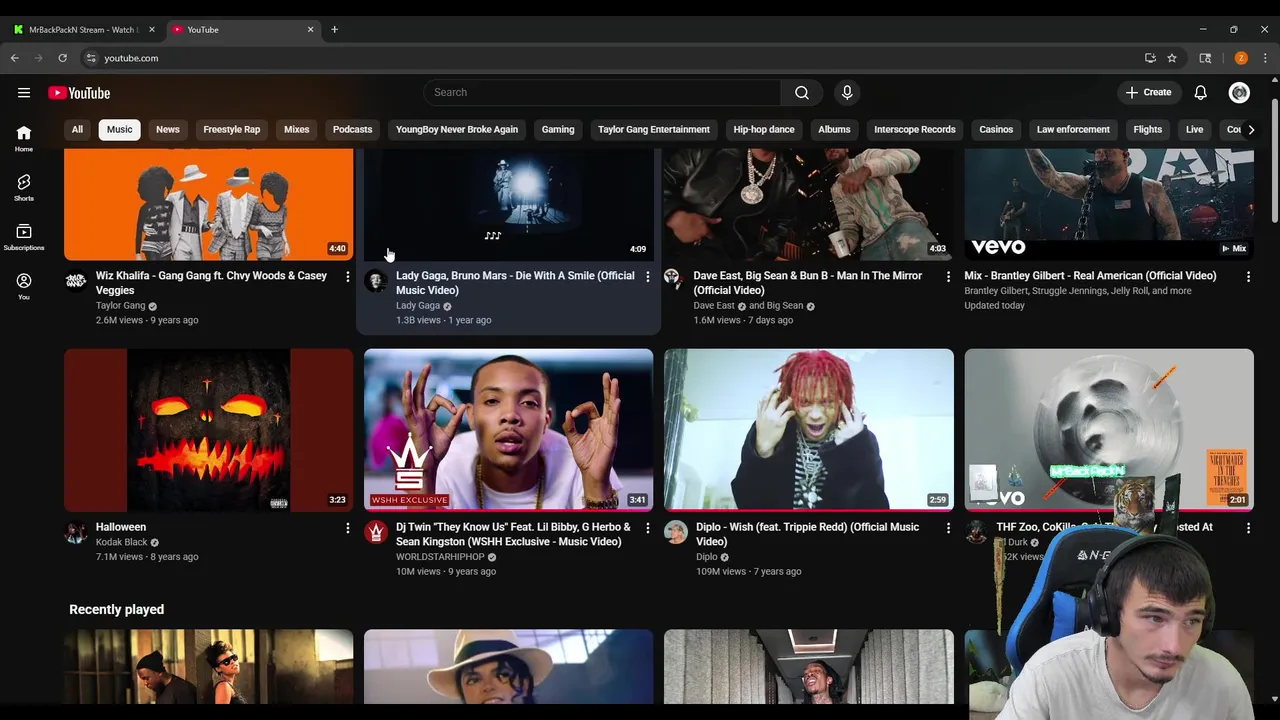Select the Flights chip
The image size is (1280, 720).
pyautogui.click(x=1148, y=129)
